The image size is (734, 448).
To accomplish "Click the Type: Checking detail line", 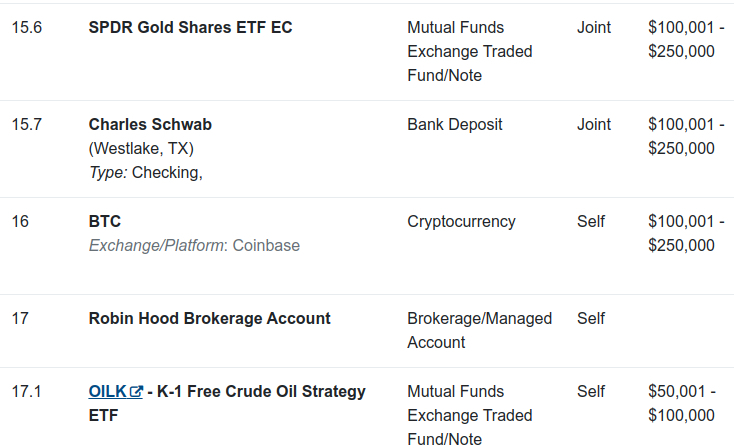I will pos(146,173).
